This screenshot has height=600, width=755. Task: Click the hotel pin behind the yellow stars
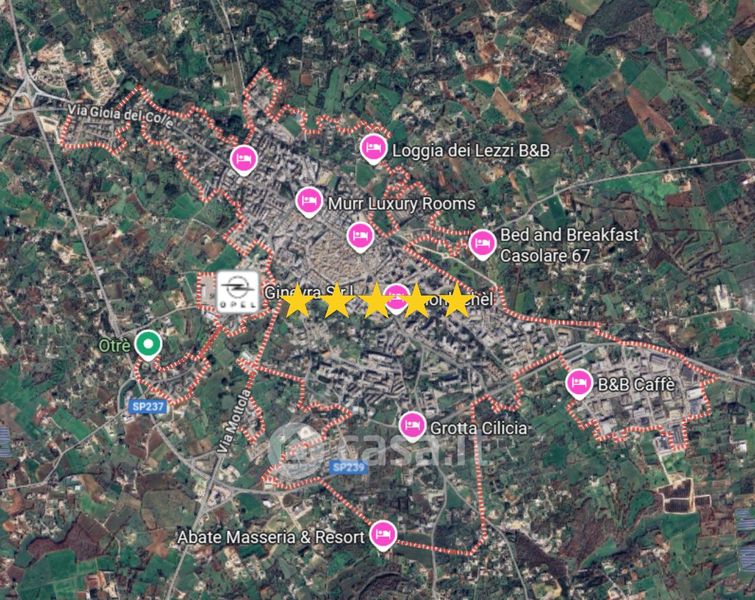[x=396, y=299]
